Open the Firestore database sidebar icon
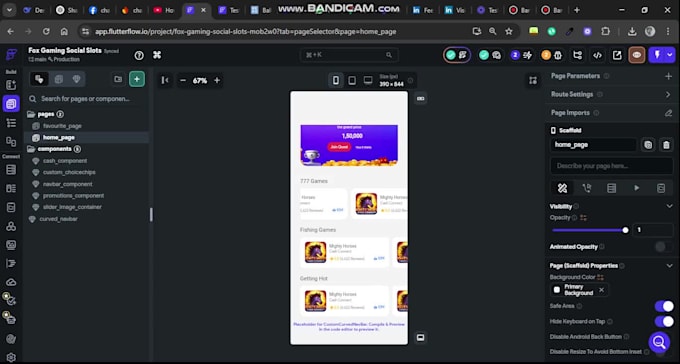 [11, 170]
